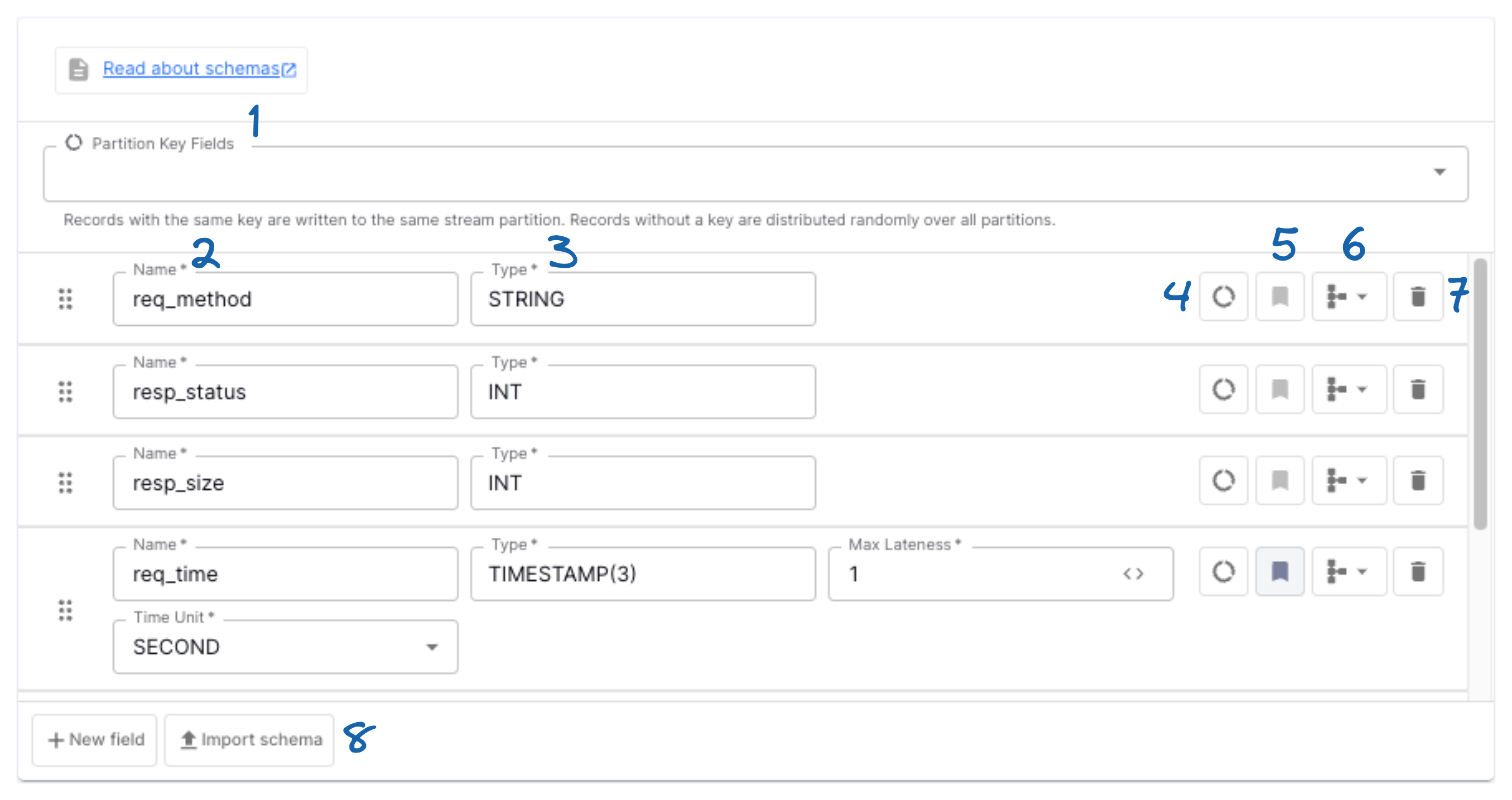
Task: Toggle bookmark on resp_status field
Action: coord(1280,389)
